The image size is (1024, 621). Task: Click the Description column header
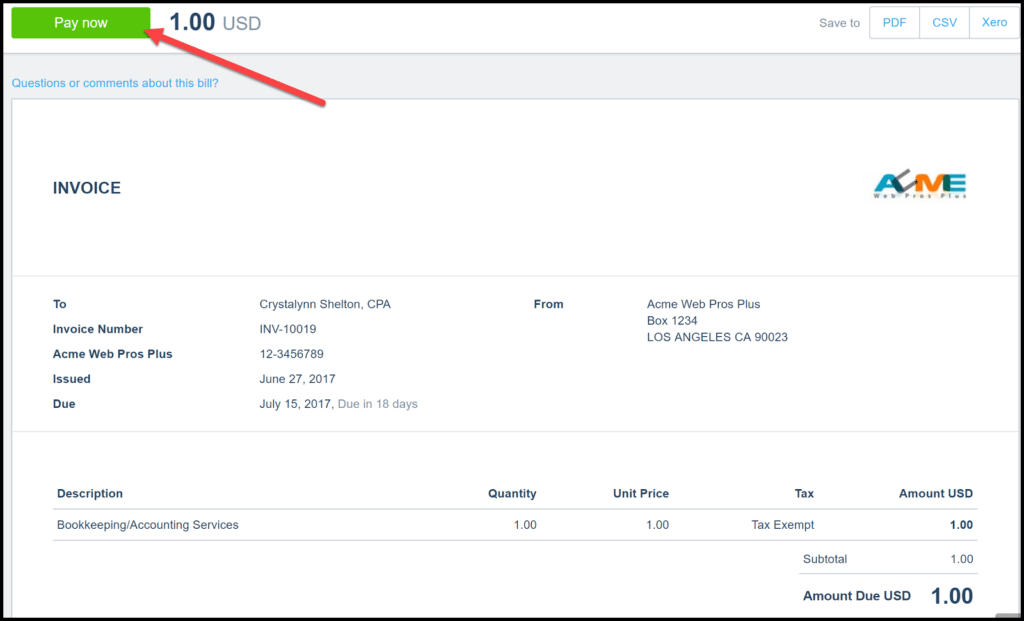[x=90, y=494]
